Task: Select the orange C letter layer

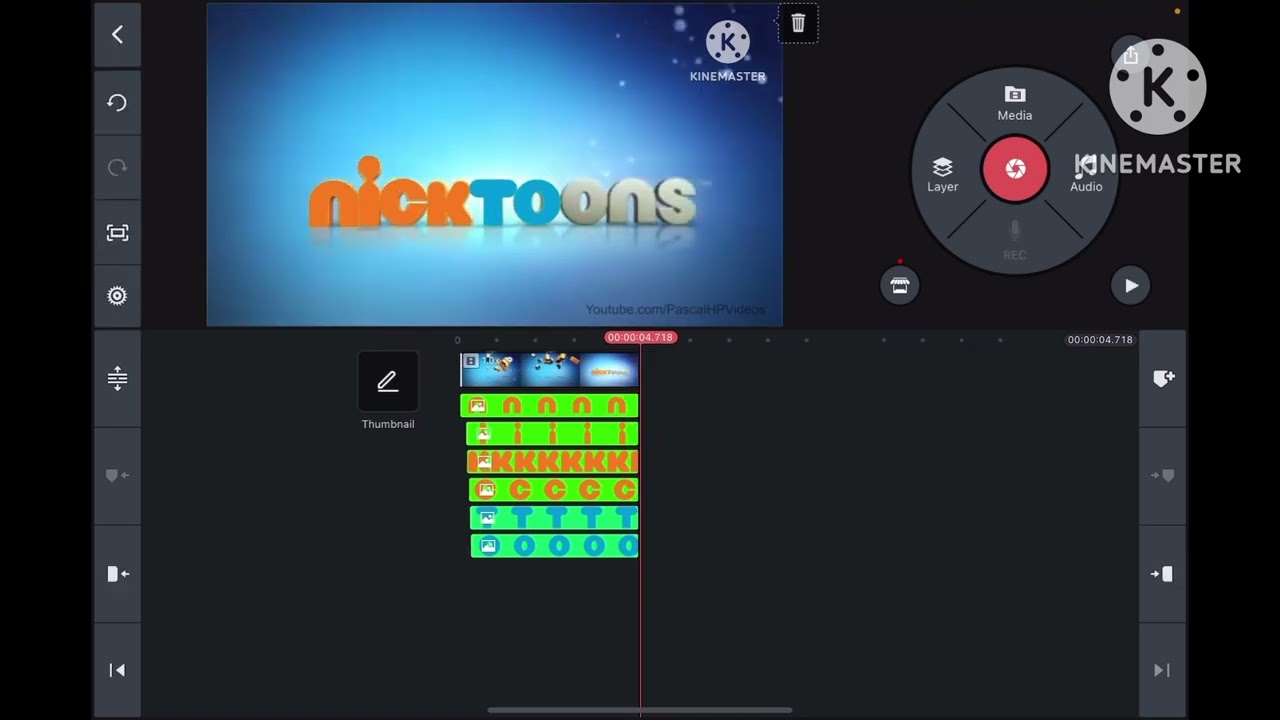Action: 554,490
